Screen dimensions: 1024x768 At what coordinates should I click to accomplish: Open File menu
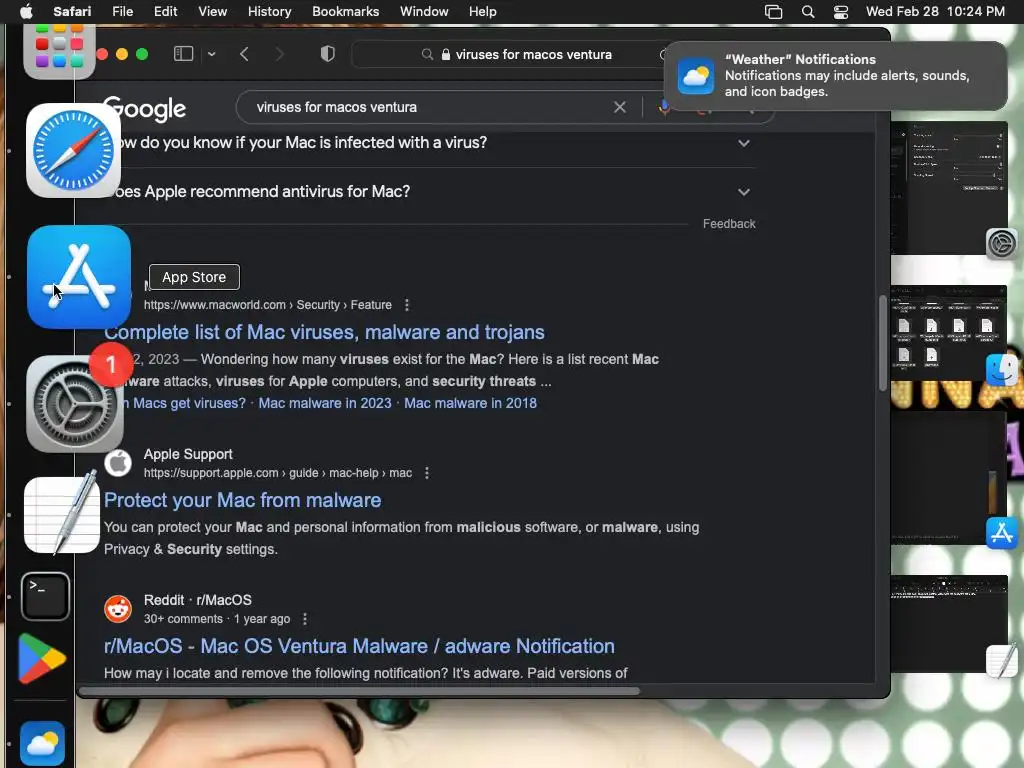(122, 12)
